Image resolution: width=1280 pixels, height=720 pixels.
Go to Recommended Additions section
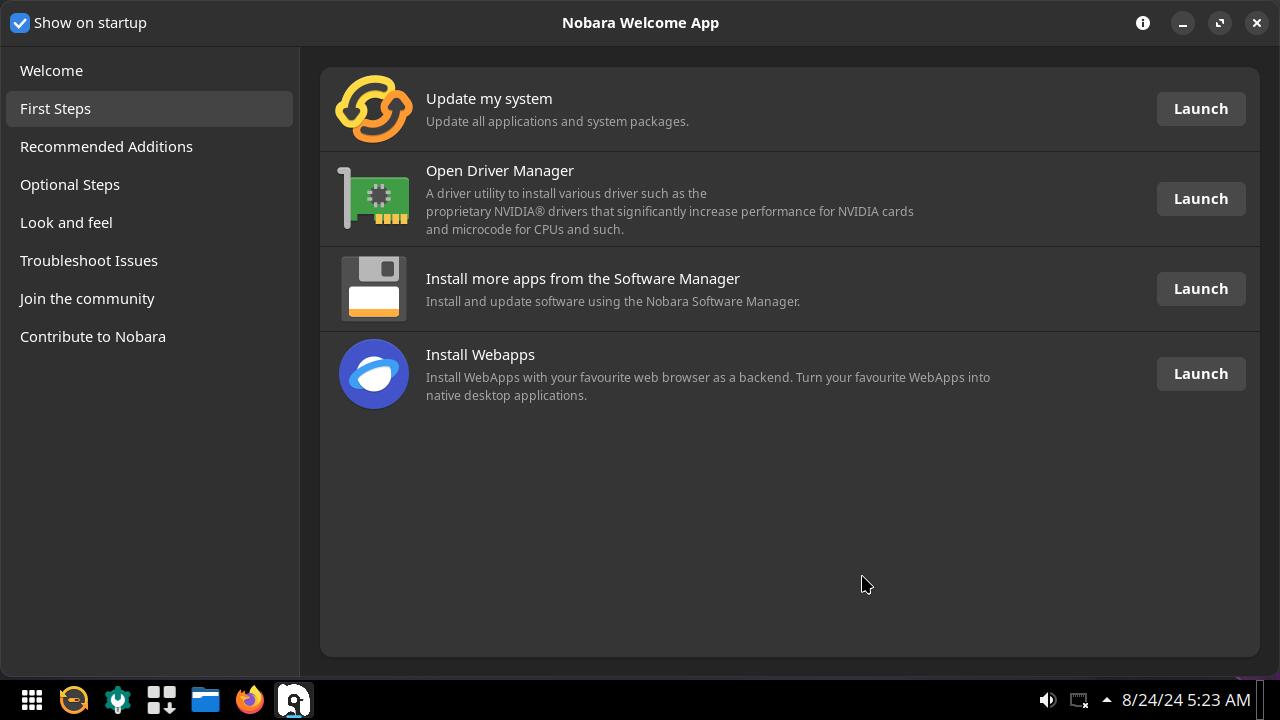tap(149, 147)
